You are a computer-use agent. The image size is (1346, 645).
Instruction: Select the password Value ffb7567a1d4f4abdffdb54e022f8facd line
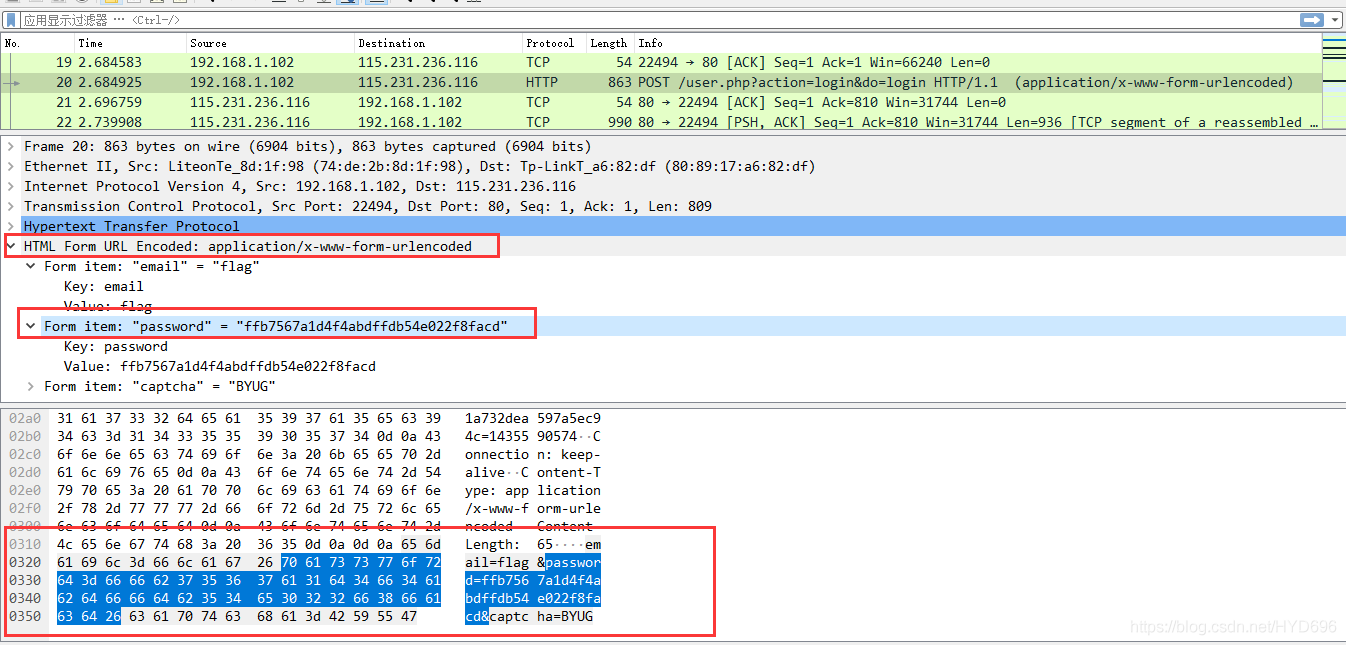point(673,366)
